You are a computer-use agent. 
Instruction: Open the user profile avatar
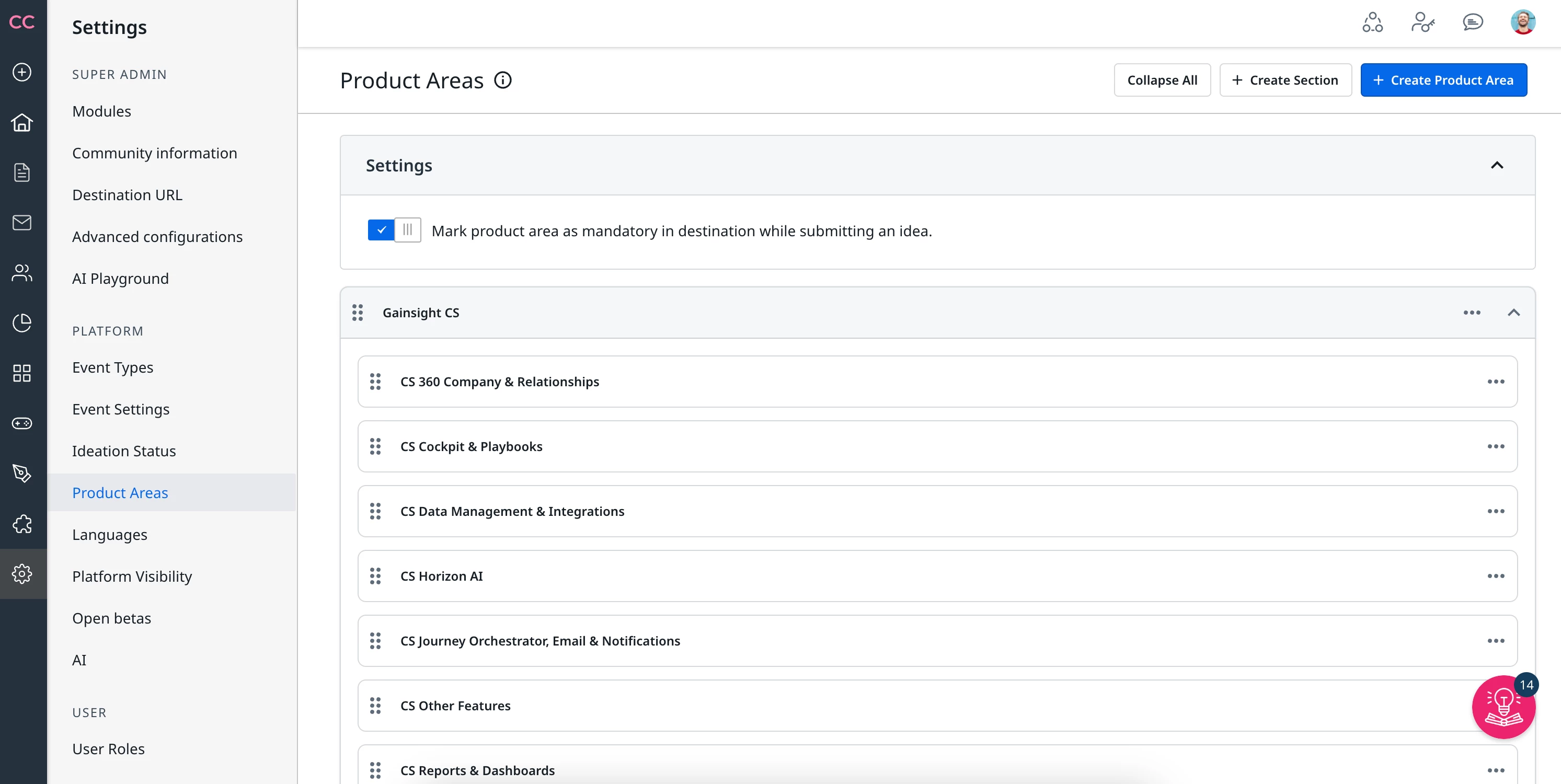pos(1523,22)
